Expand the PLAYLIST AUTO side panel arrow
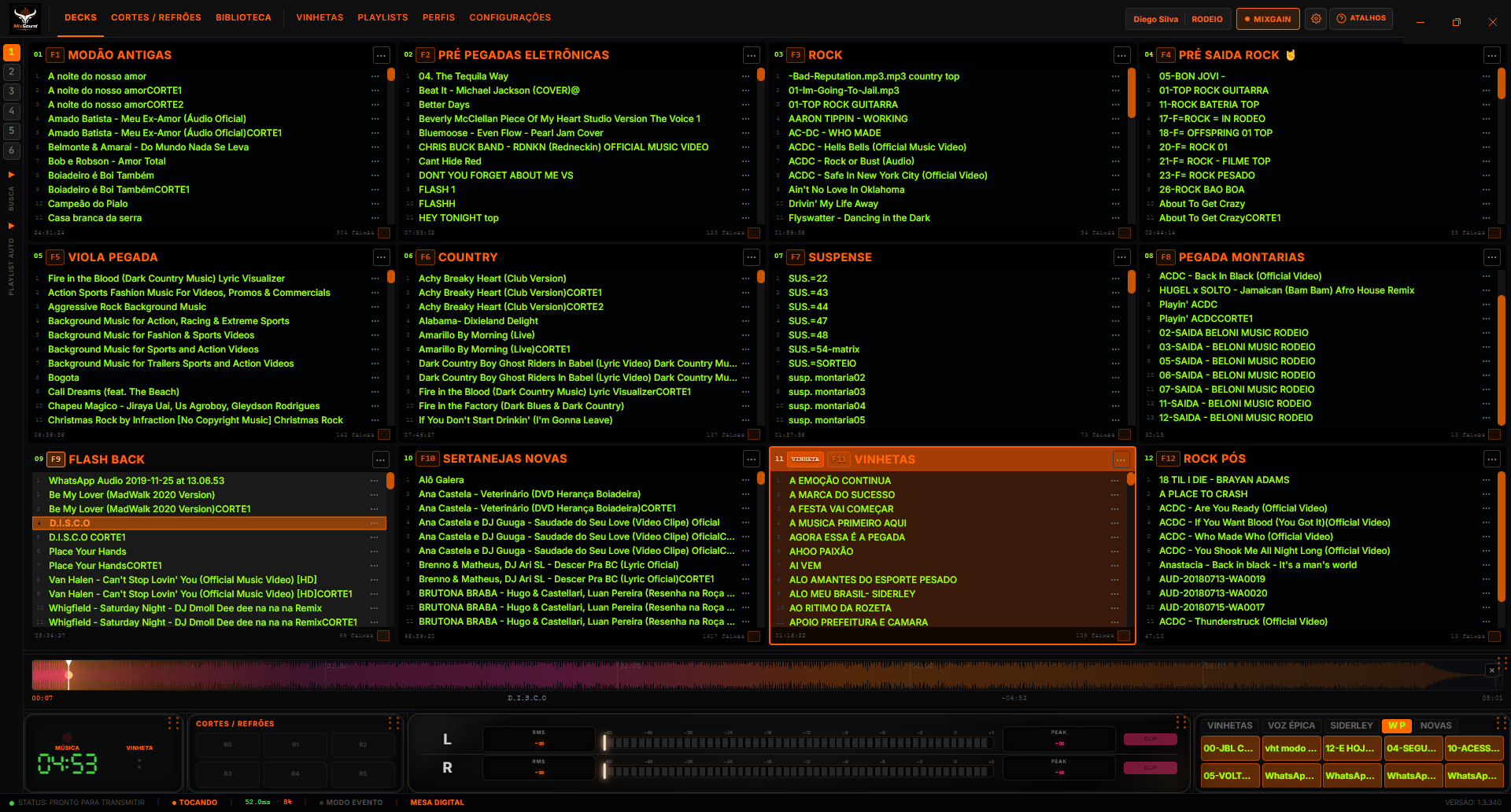1511x812 pixels. coord(12,226)
